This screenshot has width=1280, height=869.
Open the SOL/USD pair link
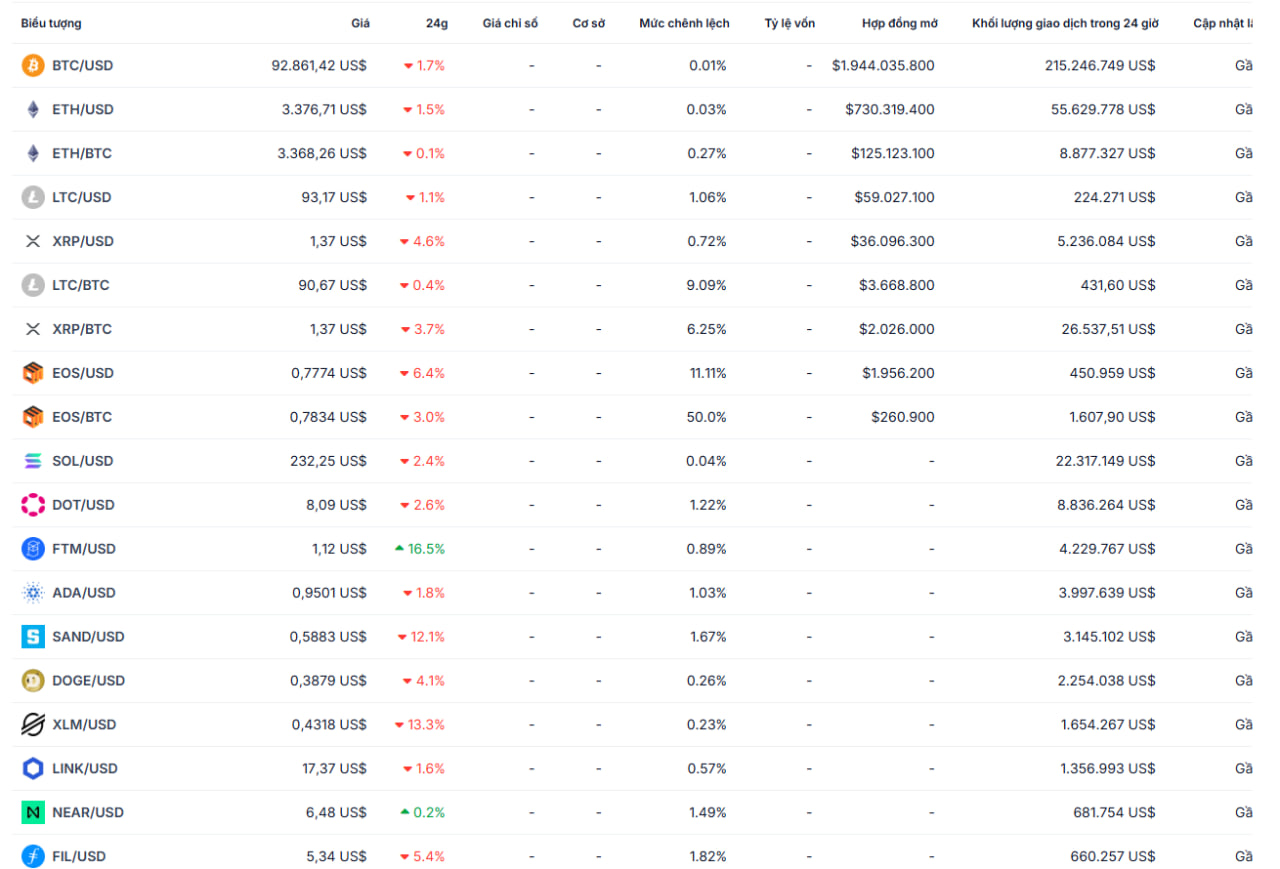[x=83, y=461]
